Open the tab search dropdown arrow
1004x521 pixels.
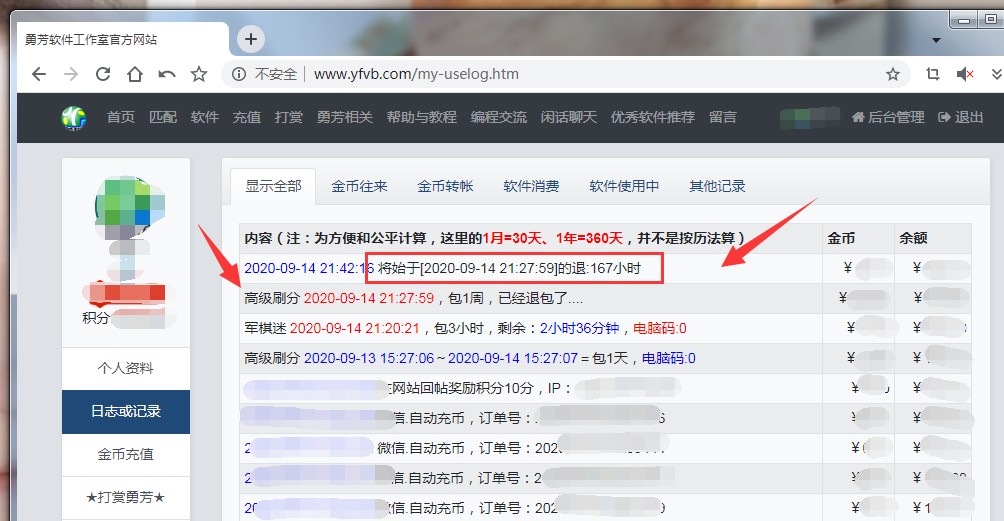point(937,40)
